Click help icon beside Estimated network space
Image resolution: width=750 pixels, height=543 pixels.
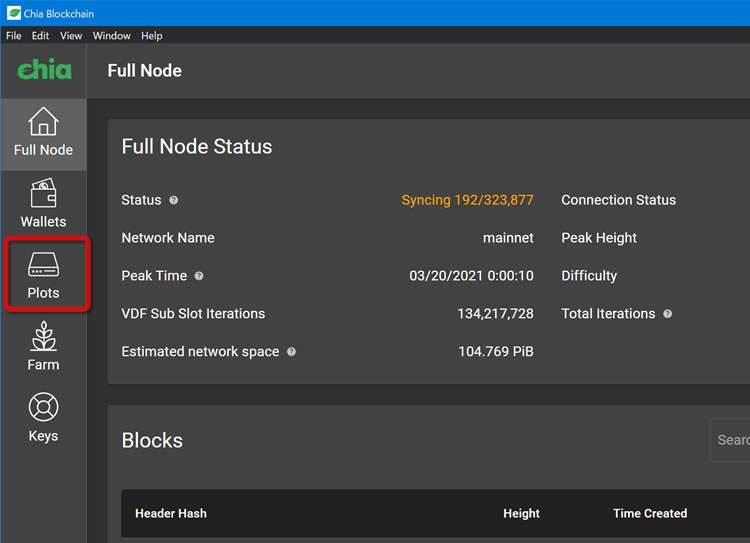point(291,352)
